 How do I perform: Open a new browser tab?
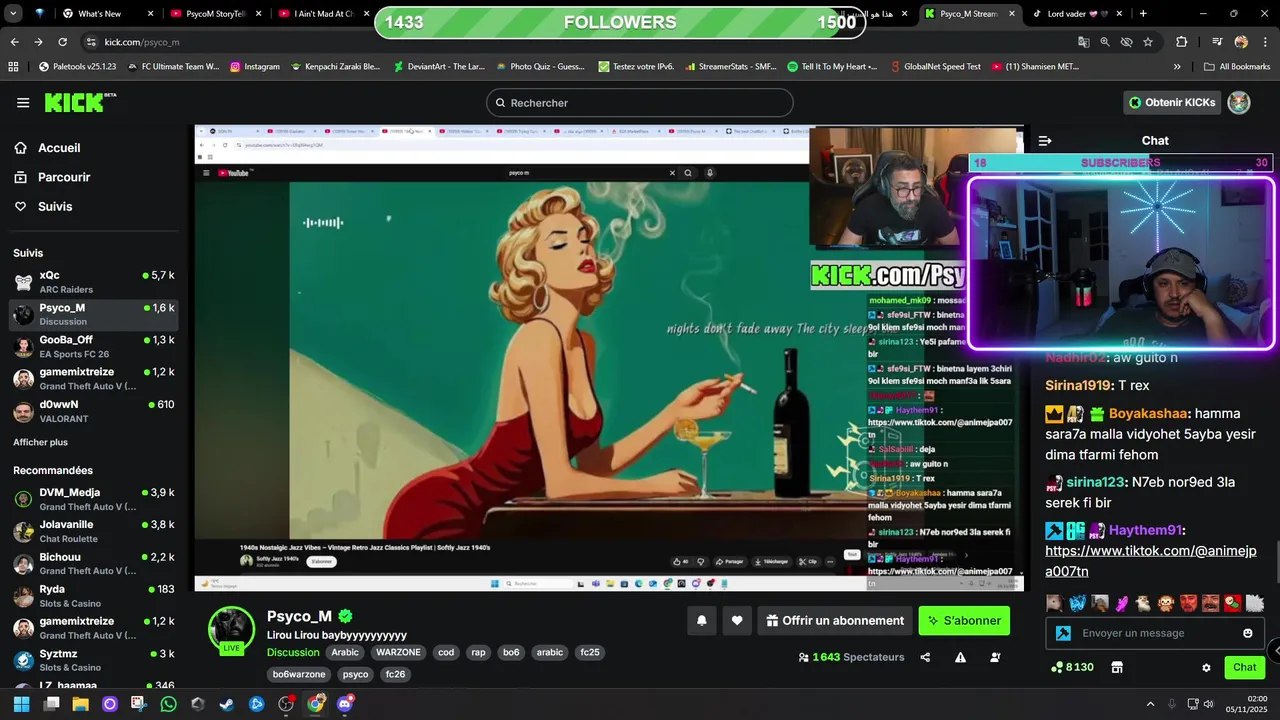tap(1143, 14)
